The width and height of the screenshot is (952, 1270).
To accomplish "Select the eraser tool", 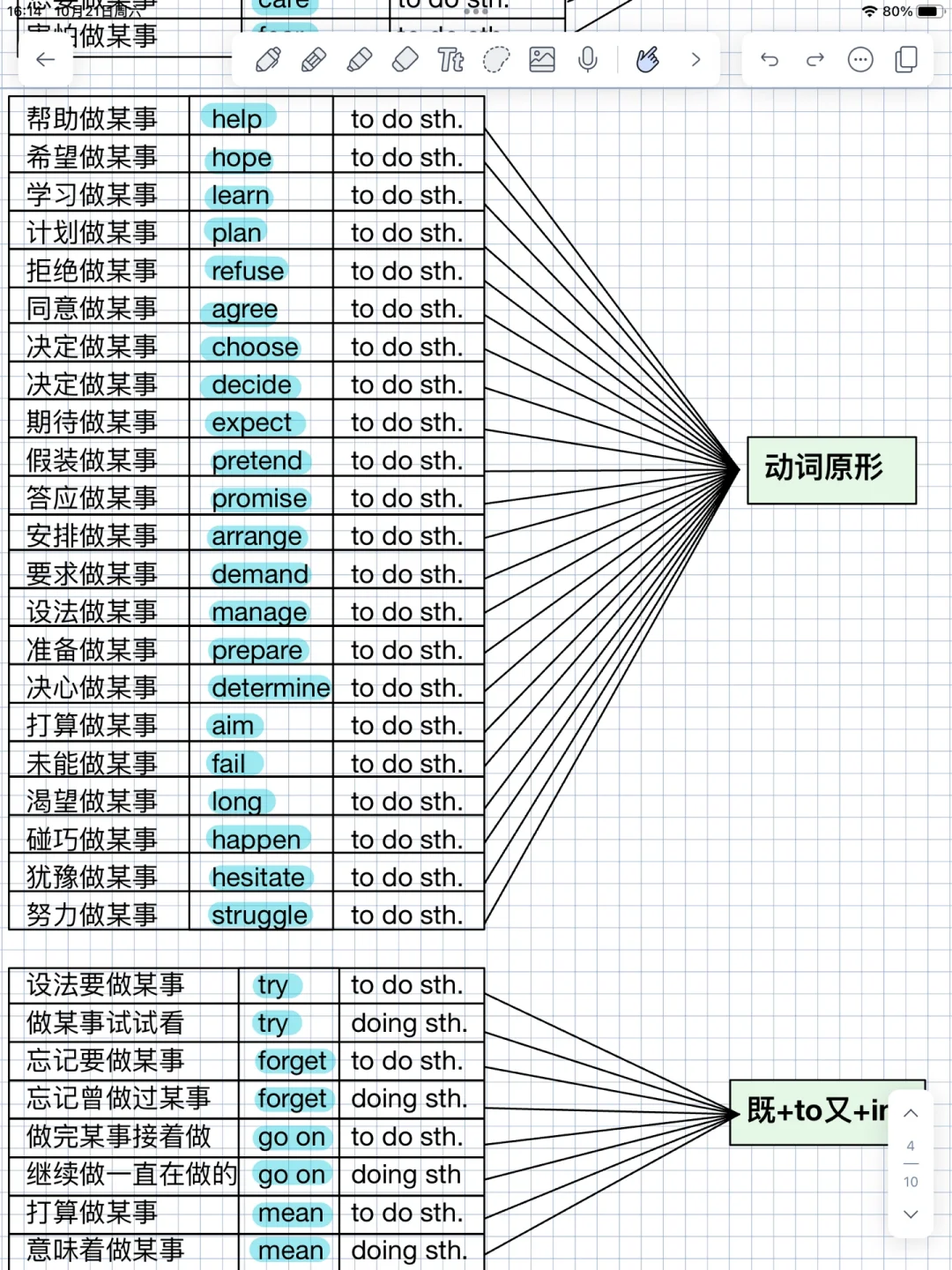I will [x=405, y=60].
